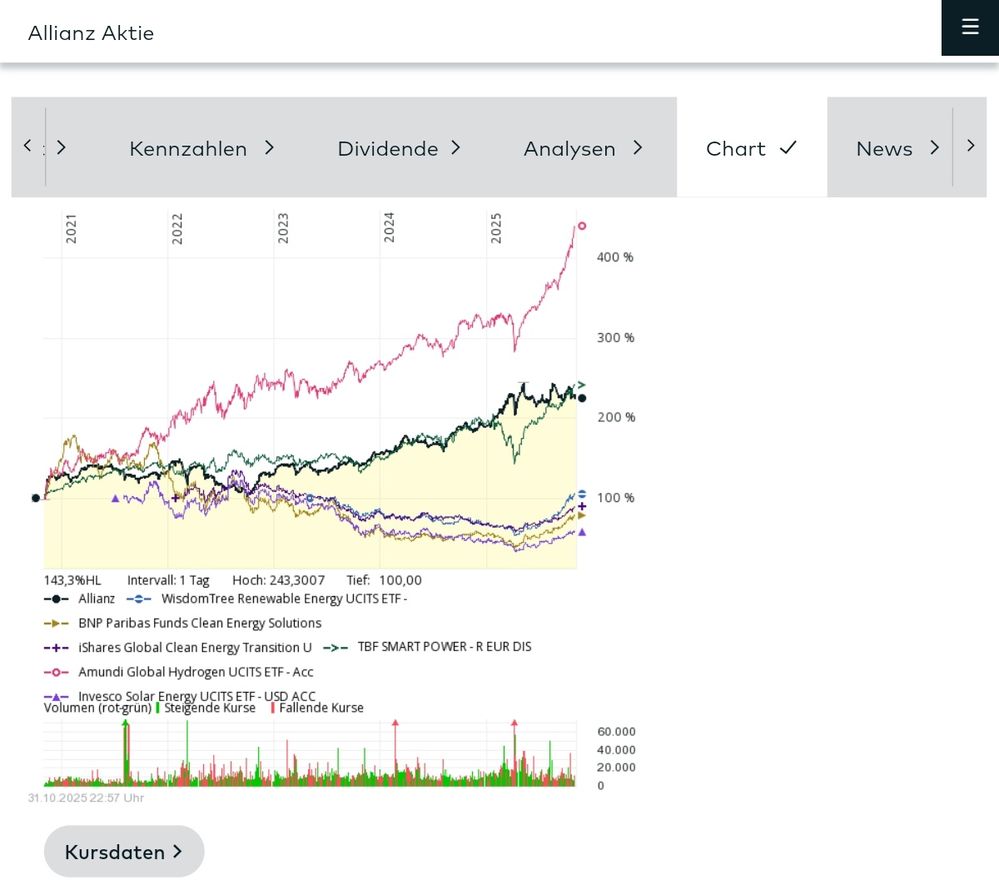Expand Dividende tab chevron
The width and height of the screenshot is (999, 880).
pos(455,148)
